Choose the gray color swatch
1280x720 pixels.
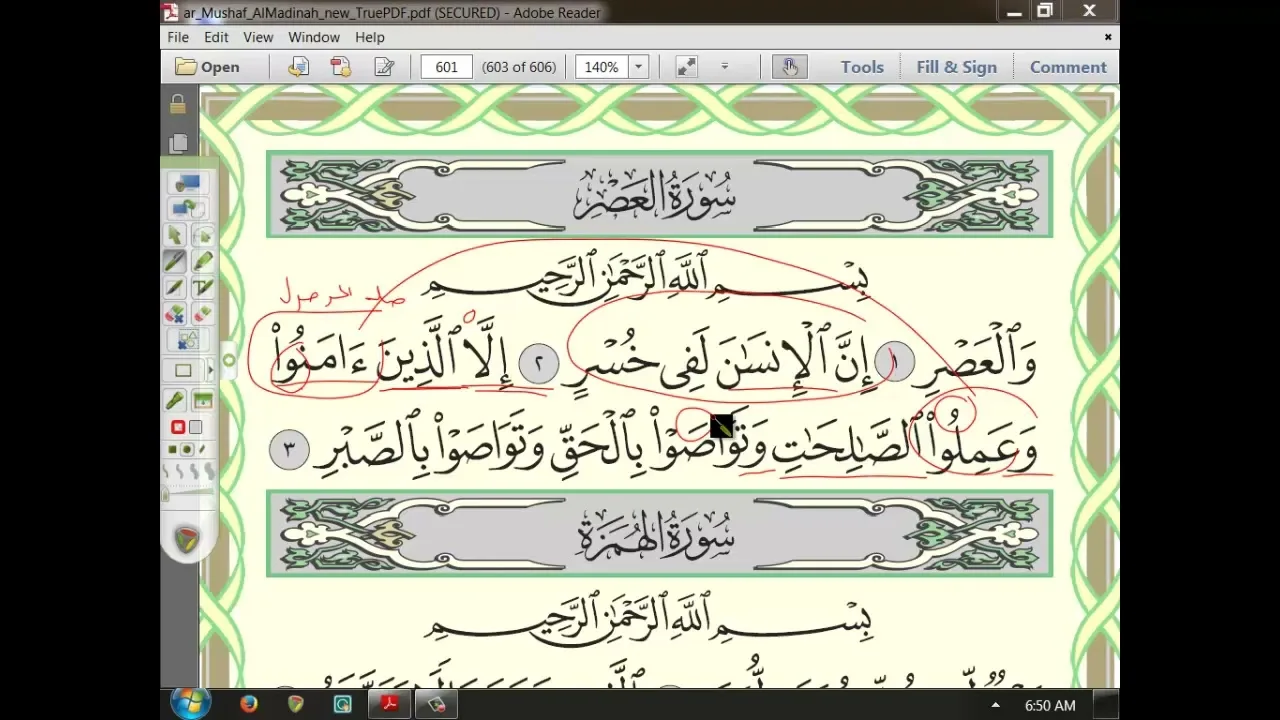coord(196,427)
